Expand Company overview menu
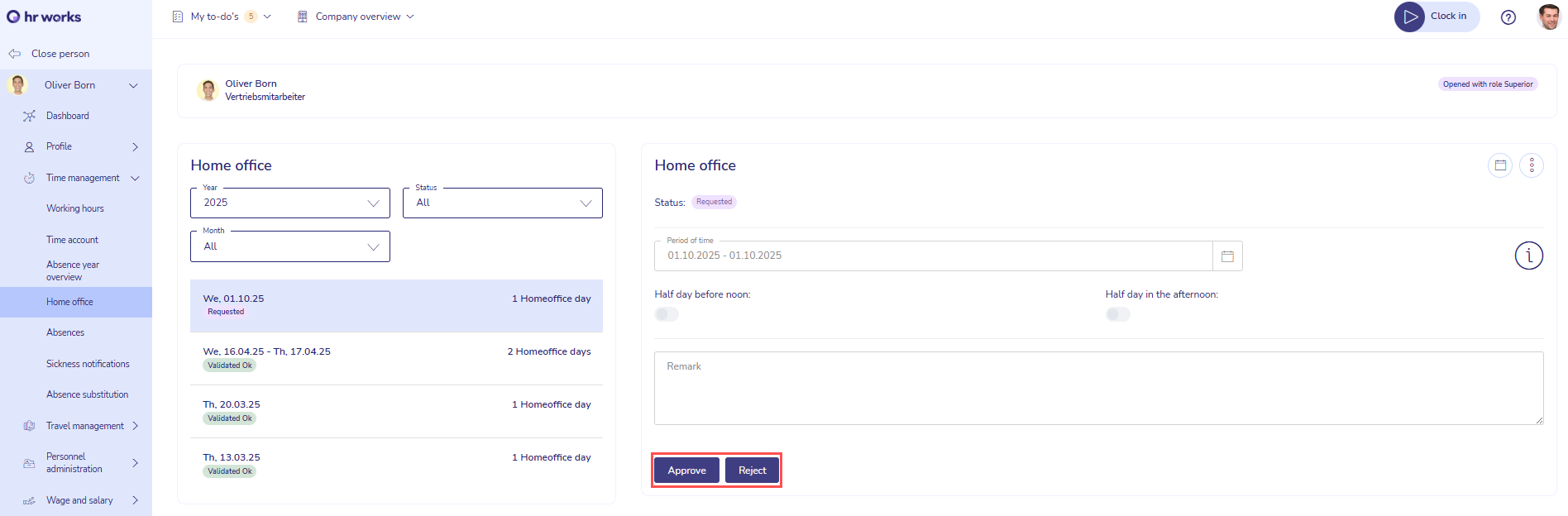1568x516 pixels. (x=357, y=17)
